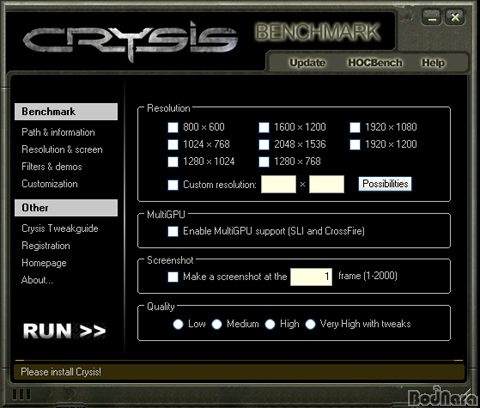Screen dimensions: 480x408
Task: Select the Other sidebar section
Action: click(66, 208)
